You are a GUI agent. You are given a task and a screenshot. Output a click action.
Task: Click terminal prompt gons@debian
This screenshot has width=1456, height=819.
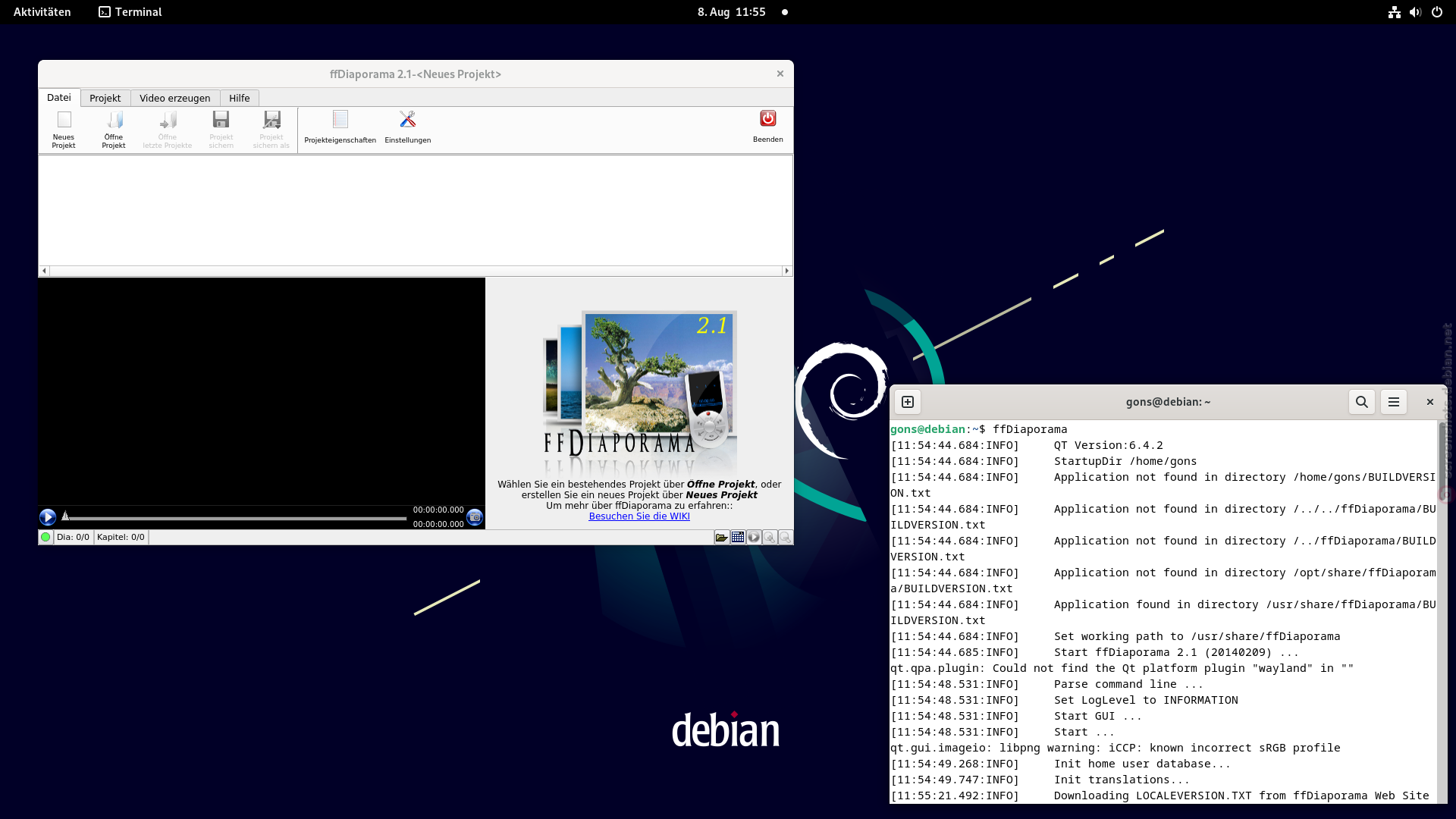pyautogui.click(x=927, y=429)
